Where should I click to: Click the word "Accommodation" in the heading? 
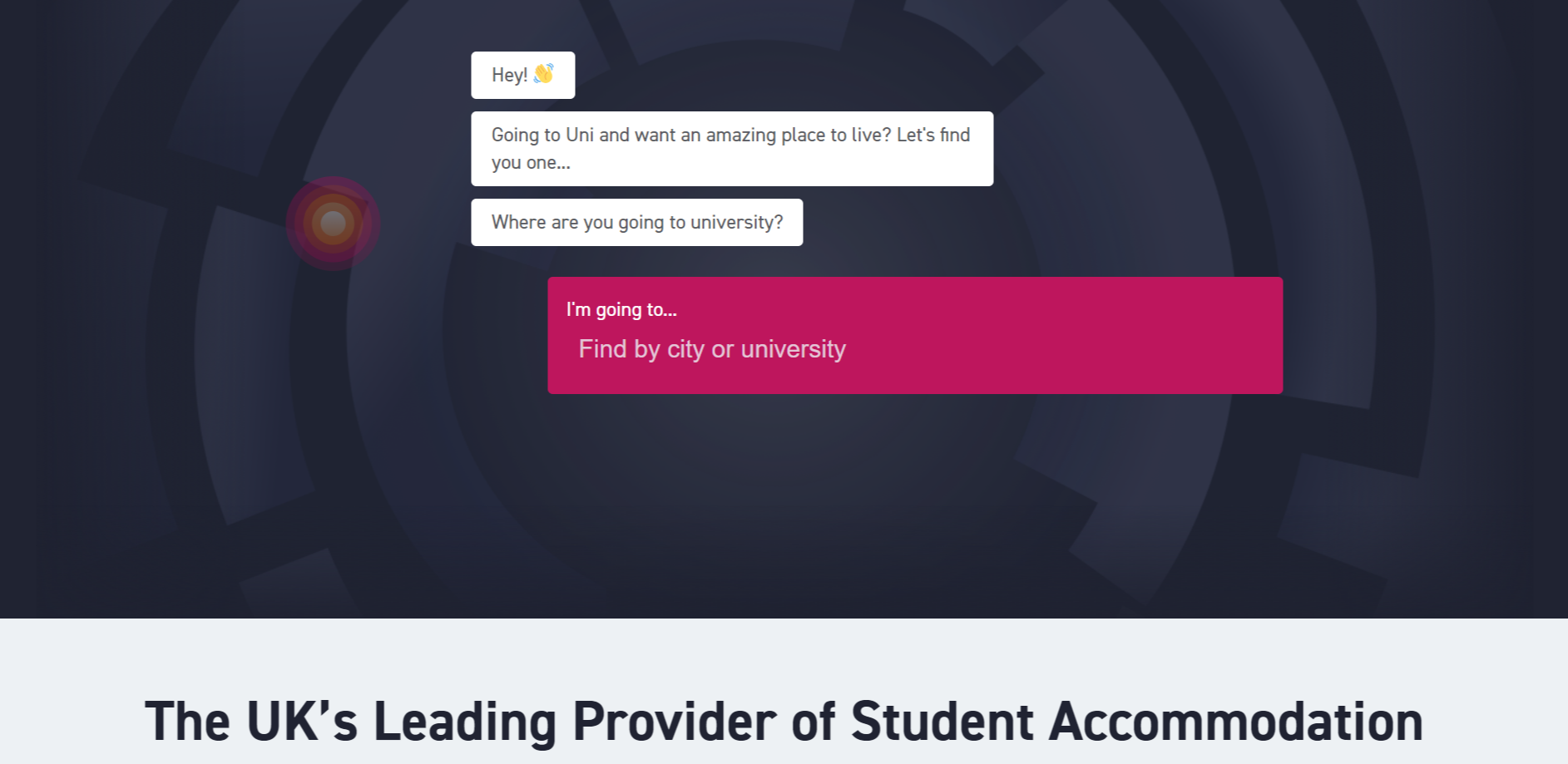[1235, 721]
